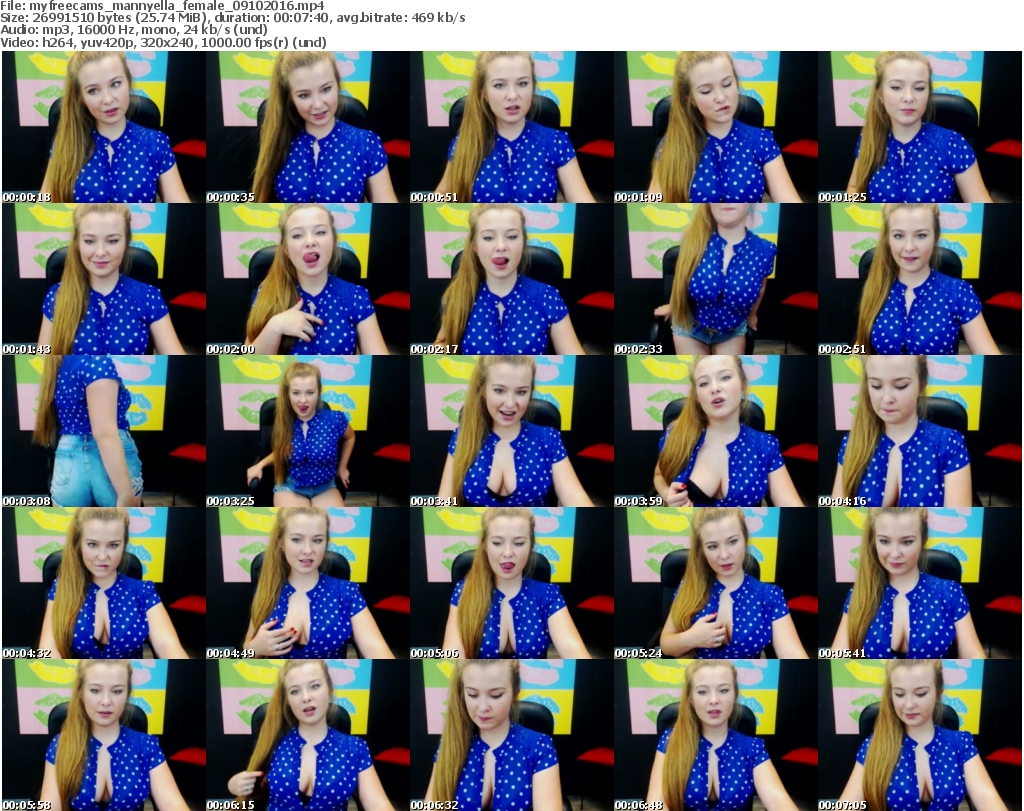Choose the frame at 00:02:33
The image size is (1024, 811).
point(715,279)
